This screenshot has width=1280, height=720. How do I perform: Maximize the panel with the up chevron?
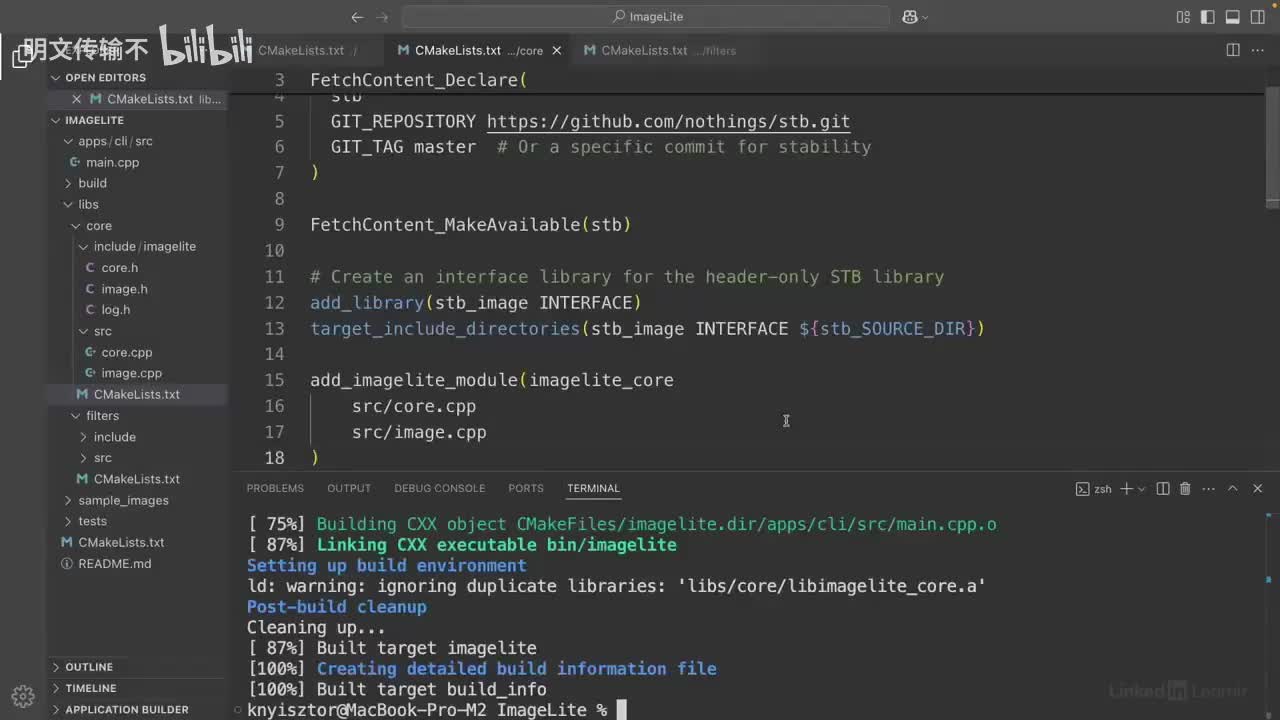click(1233, 489)
